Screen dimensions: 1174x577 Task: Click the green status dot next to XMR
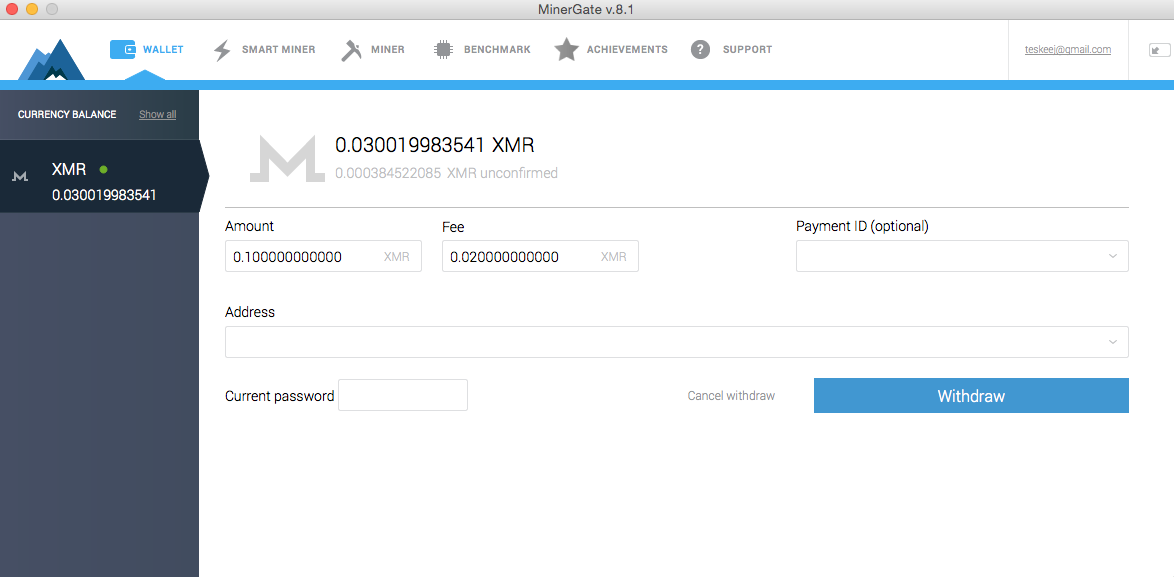103,170
